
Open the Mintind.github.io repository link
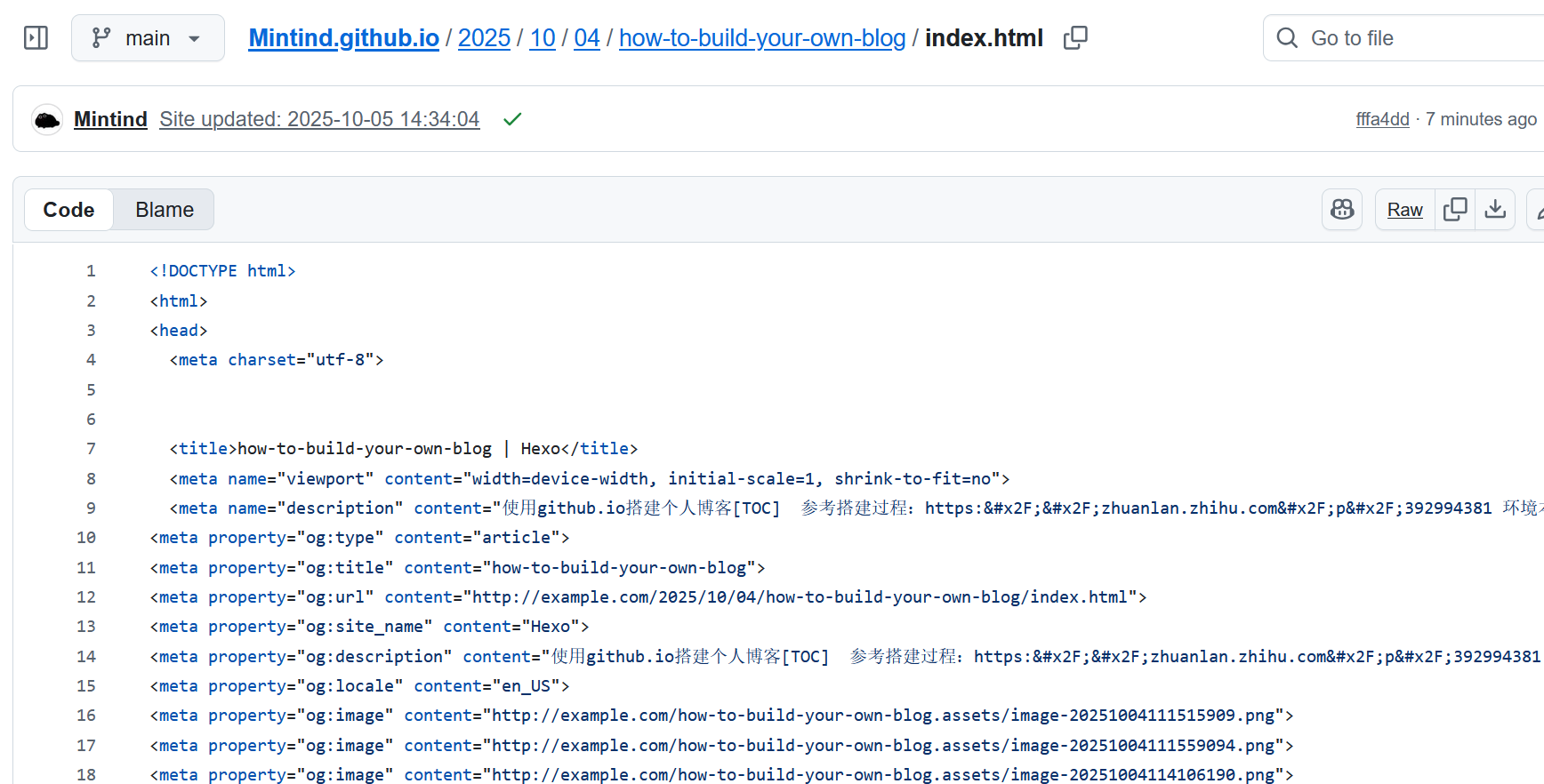[x=343, y=38]
